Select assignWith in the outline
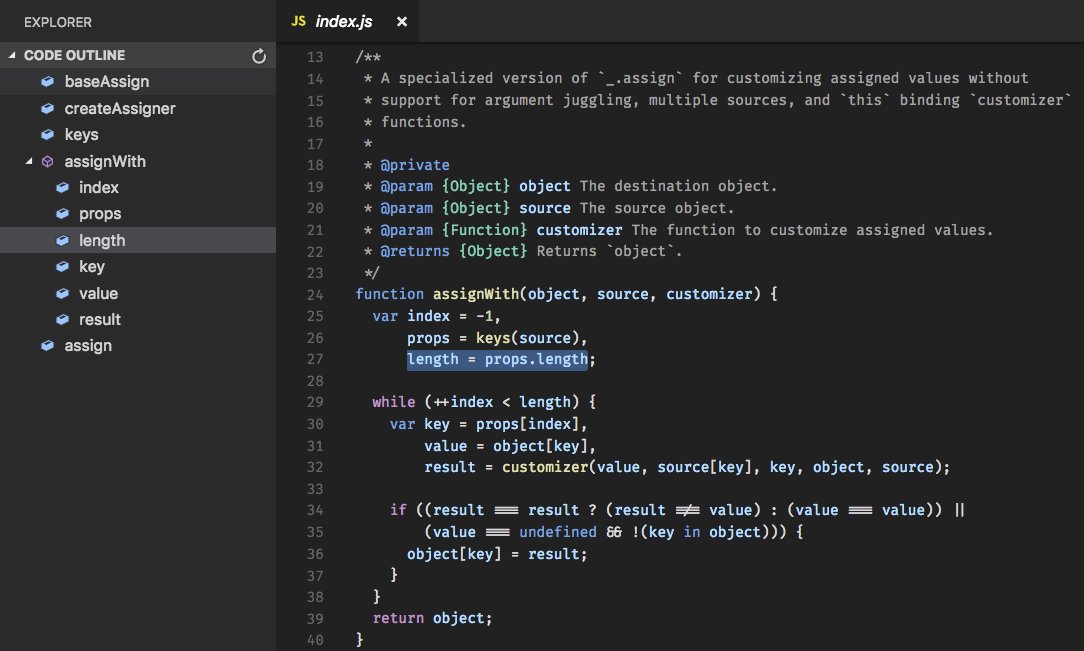This screenshot has height=651, width=1084. click(138, 161)
